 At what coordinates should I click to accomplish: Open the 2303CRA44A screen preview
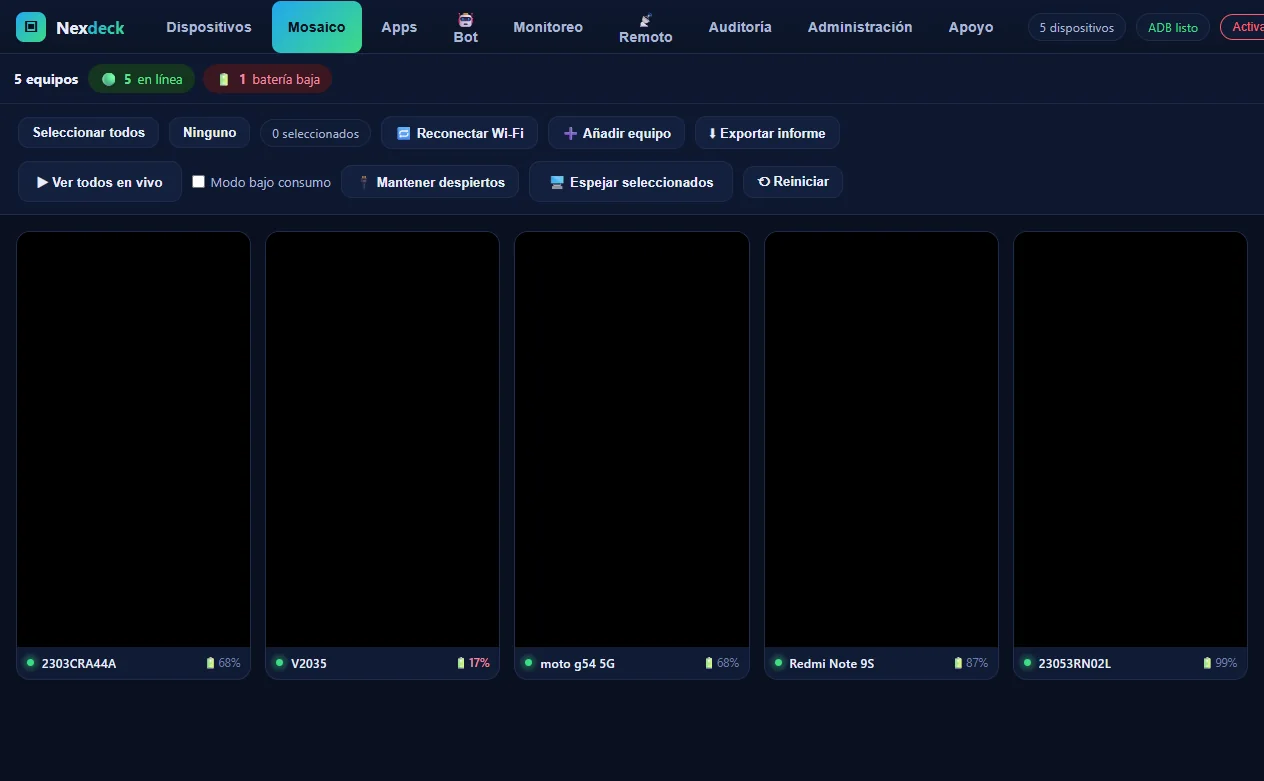(x=134, y=440)
